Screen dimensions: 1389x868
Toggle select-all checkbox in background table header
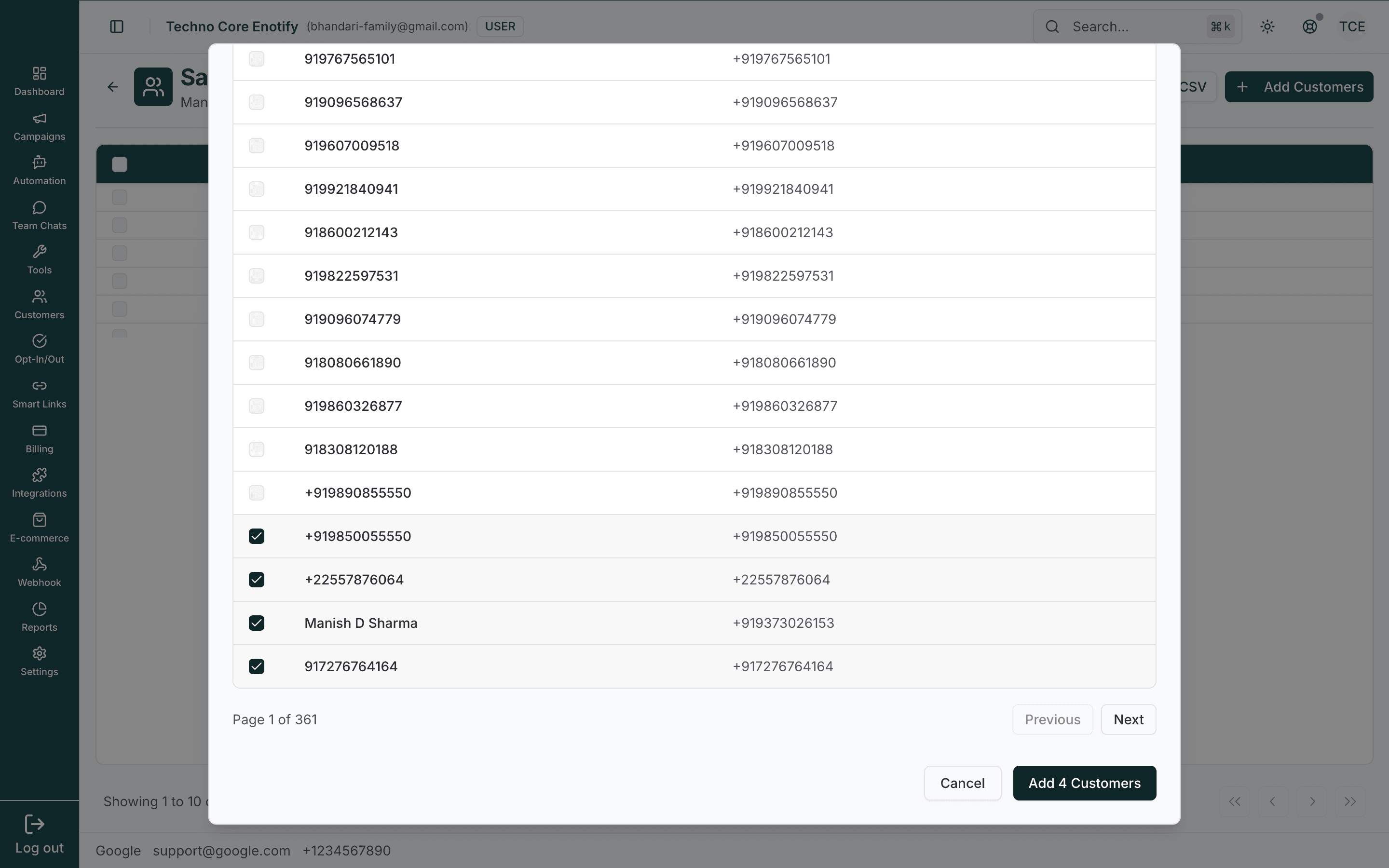(120, 164)
